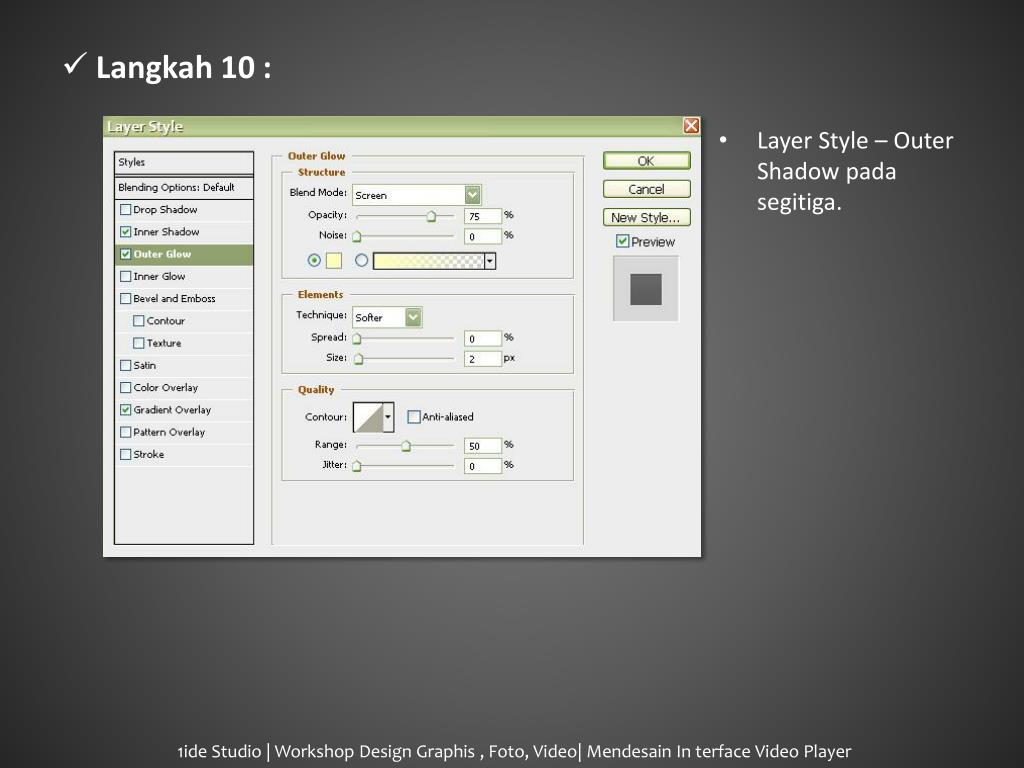
Task: Uncheck the Inner Shadow checkbox
Action: coord(126,232)
